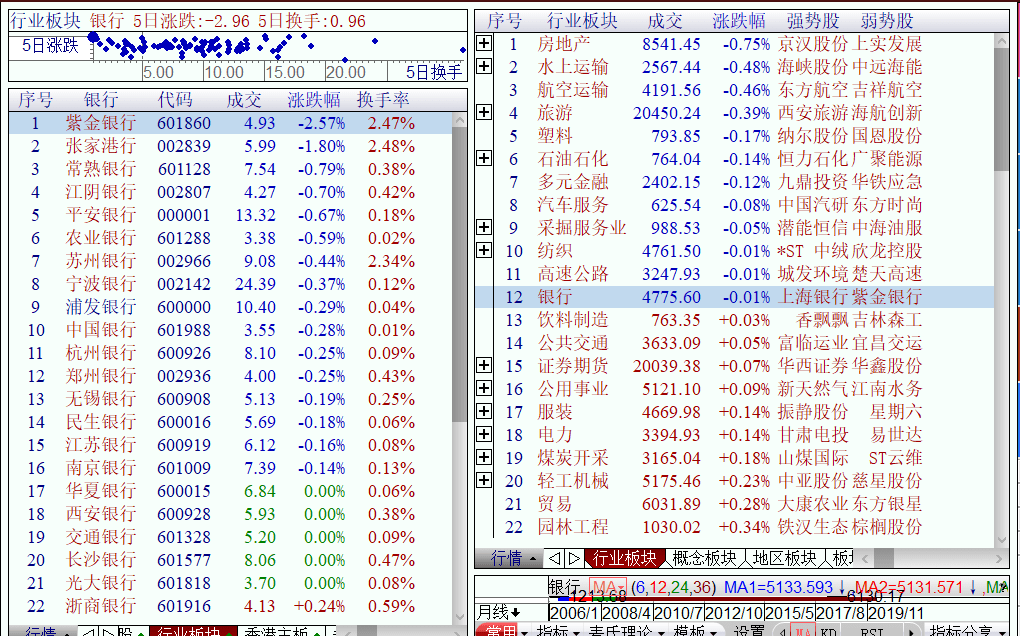Select the 紫金银行 row in bank list

(x=230, y=123)
